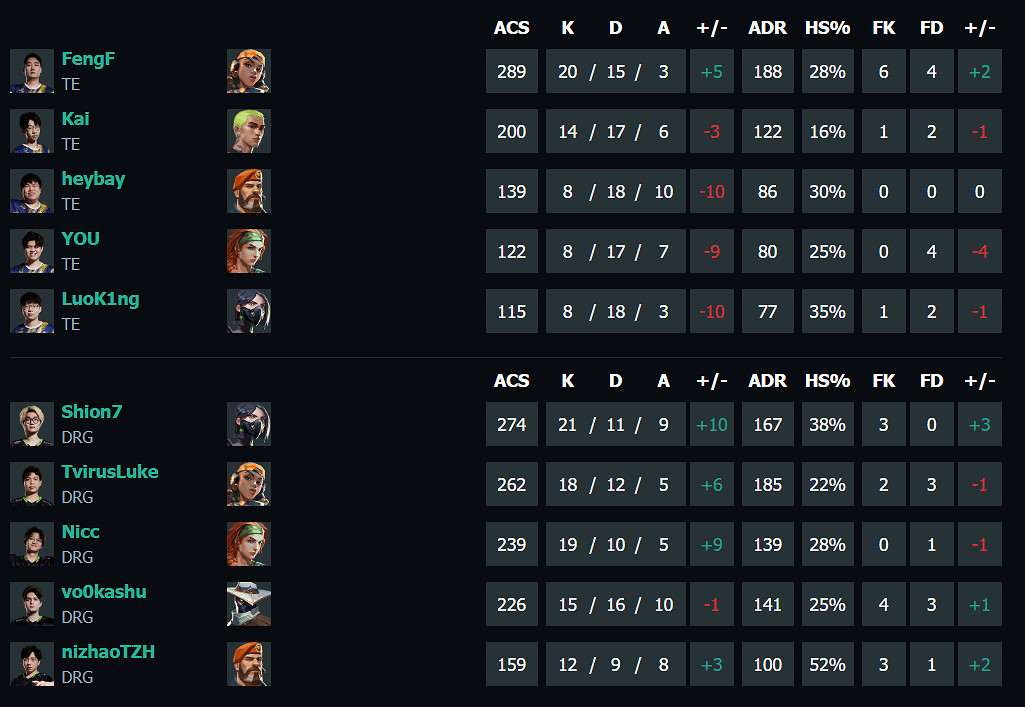Click FengF's ACS value 289
Viewport: 1025px width, 707px height.
pos(511,72)
